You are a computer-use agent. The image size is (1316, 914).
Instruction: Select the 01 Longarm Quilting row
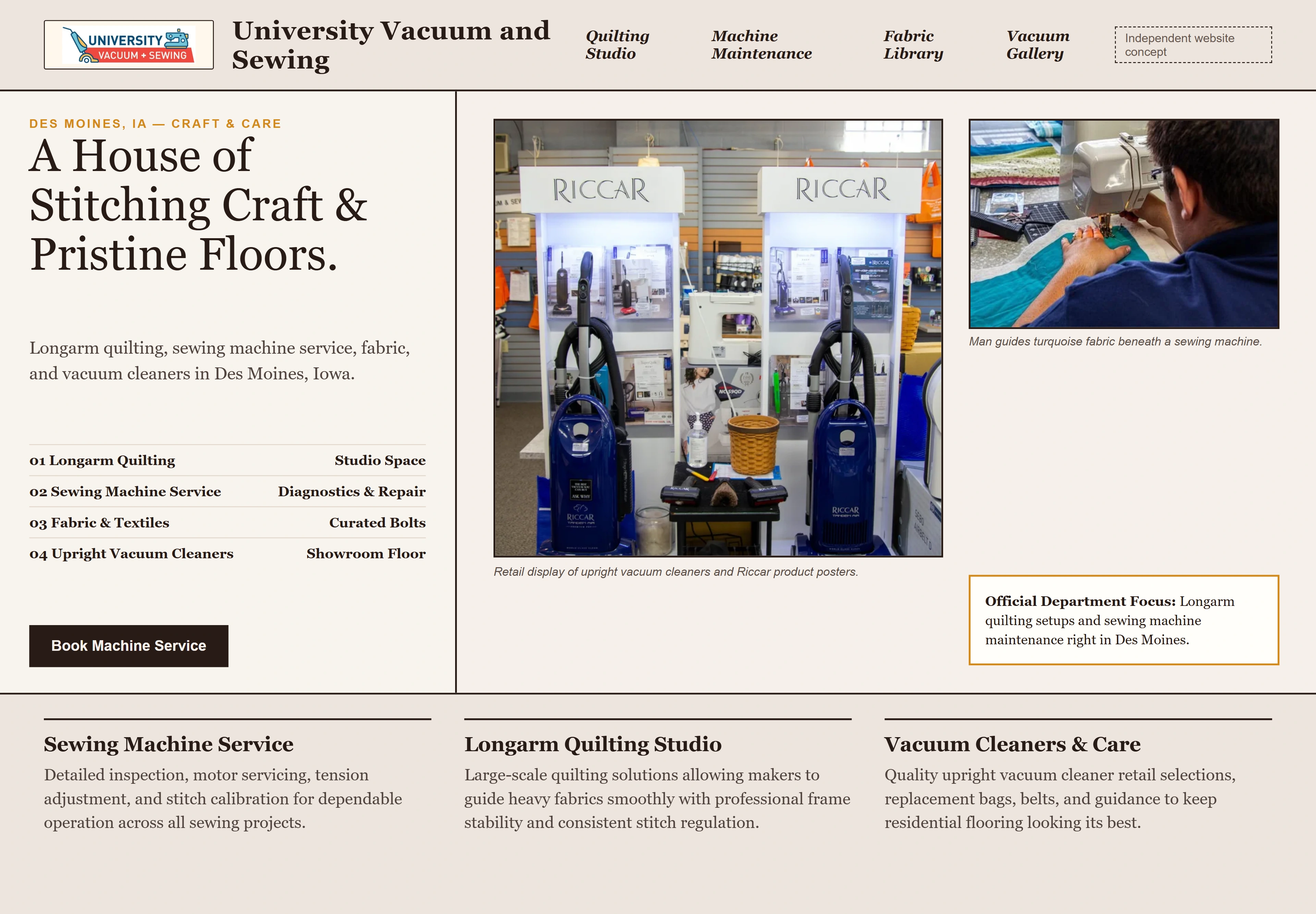point(227,461)
